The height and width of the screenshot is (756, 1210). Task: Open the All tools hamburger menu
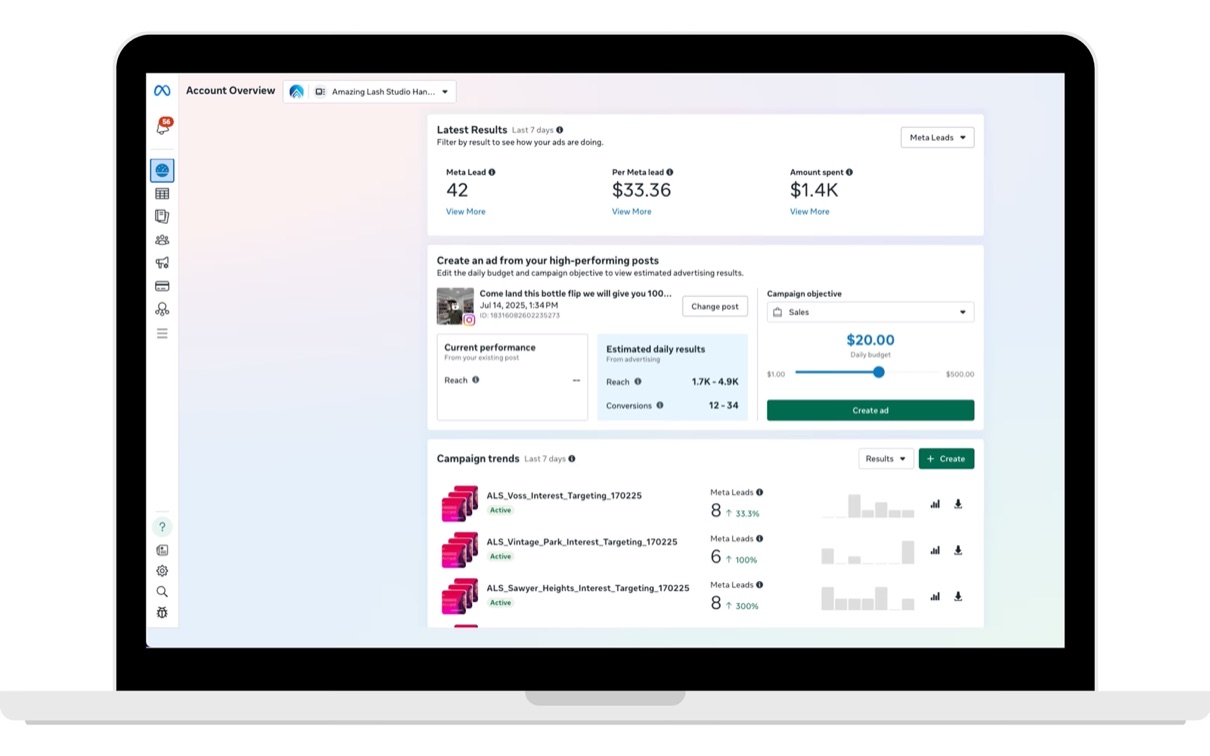pos(162,334)
